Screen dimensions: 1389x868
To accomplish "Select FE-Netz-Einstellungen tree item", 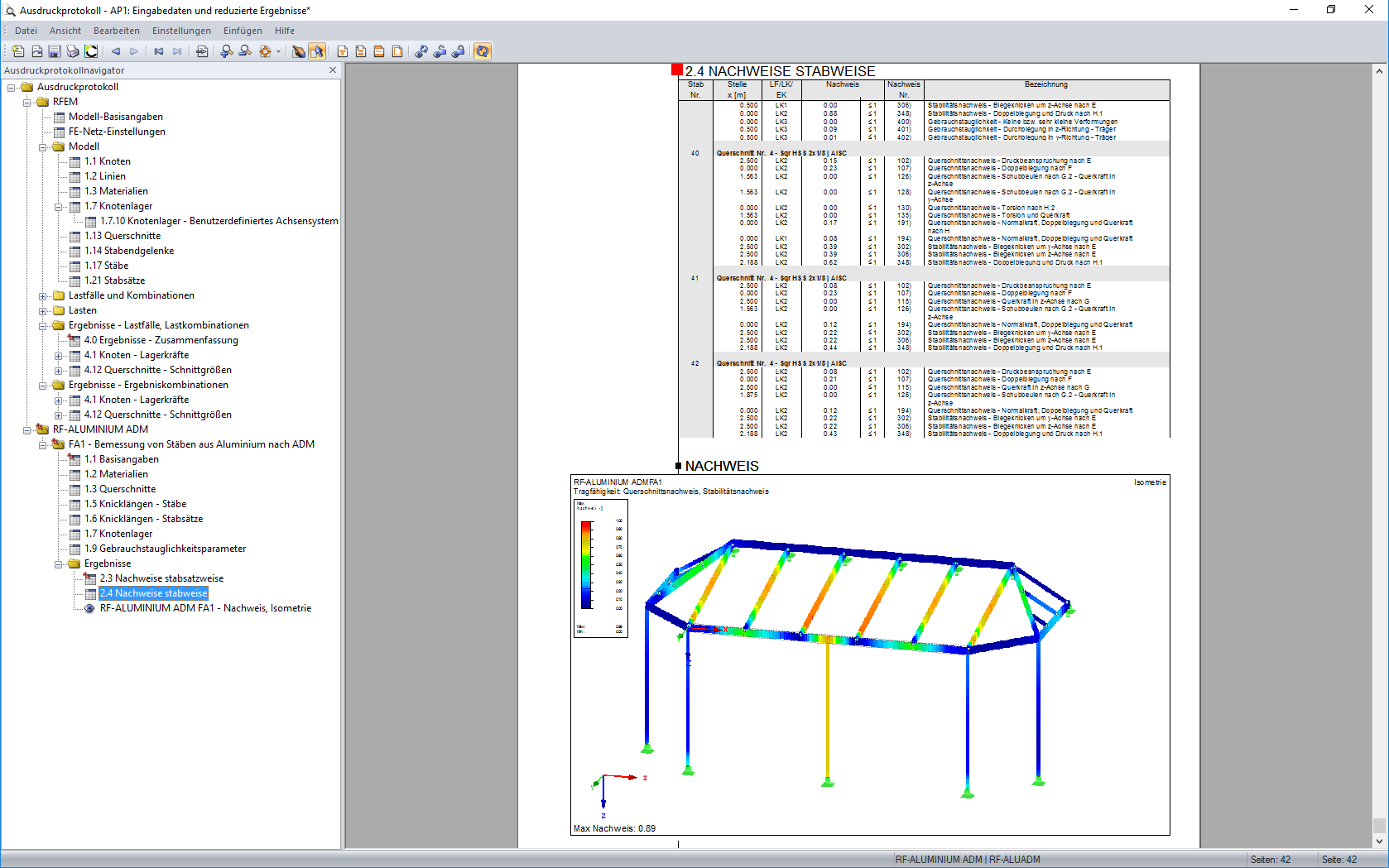I will (x=117, y=132).
